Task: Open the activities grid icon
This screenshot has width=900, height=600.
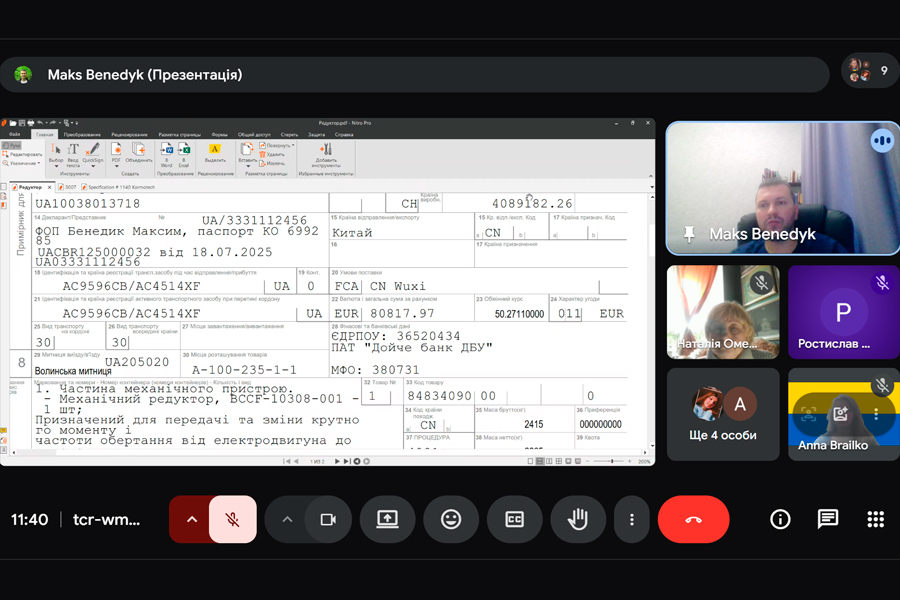Action: 875,520
